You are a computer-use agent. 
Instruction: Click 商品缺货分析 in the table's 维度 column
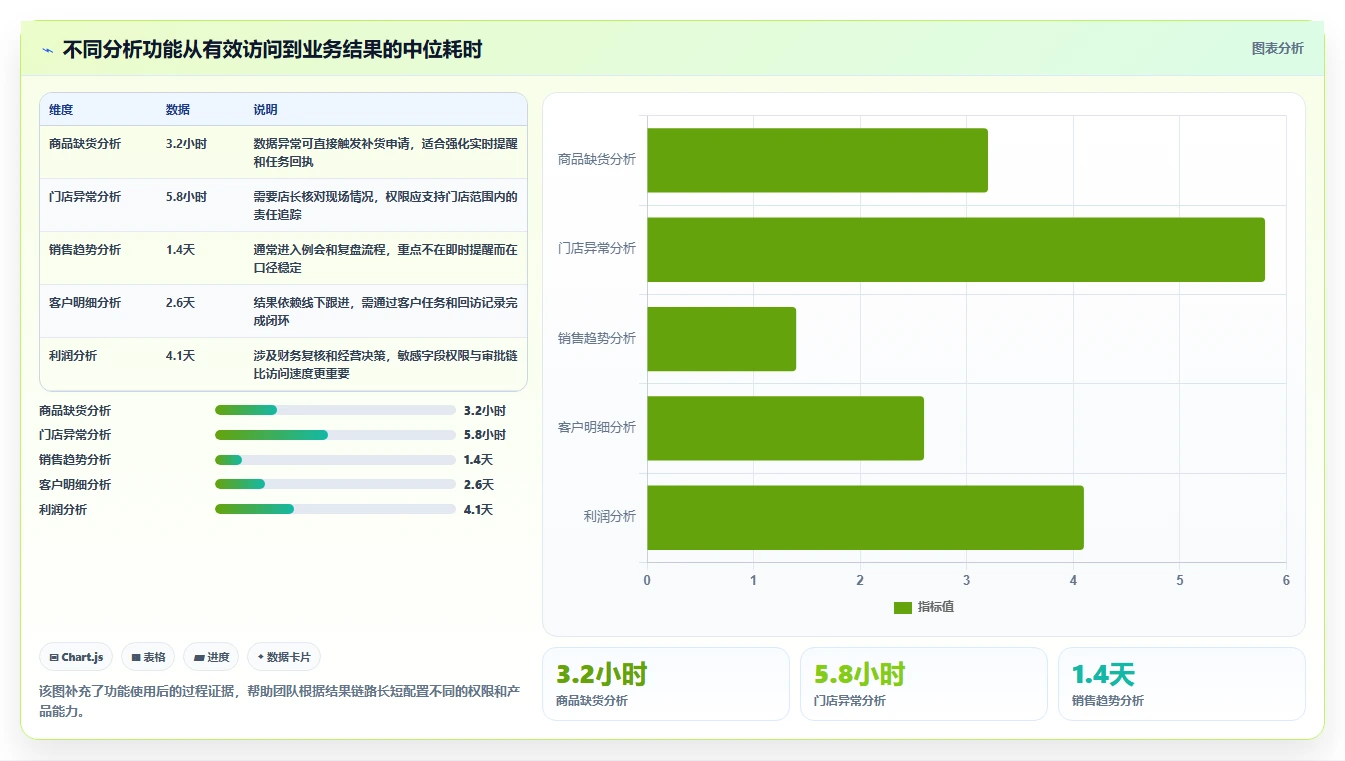point(85,144)
